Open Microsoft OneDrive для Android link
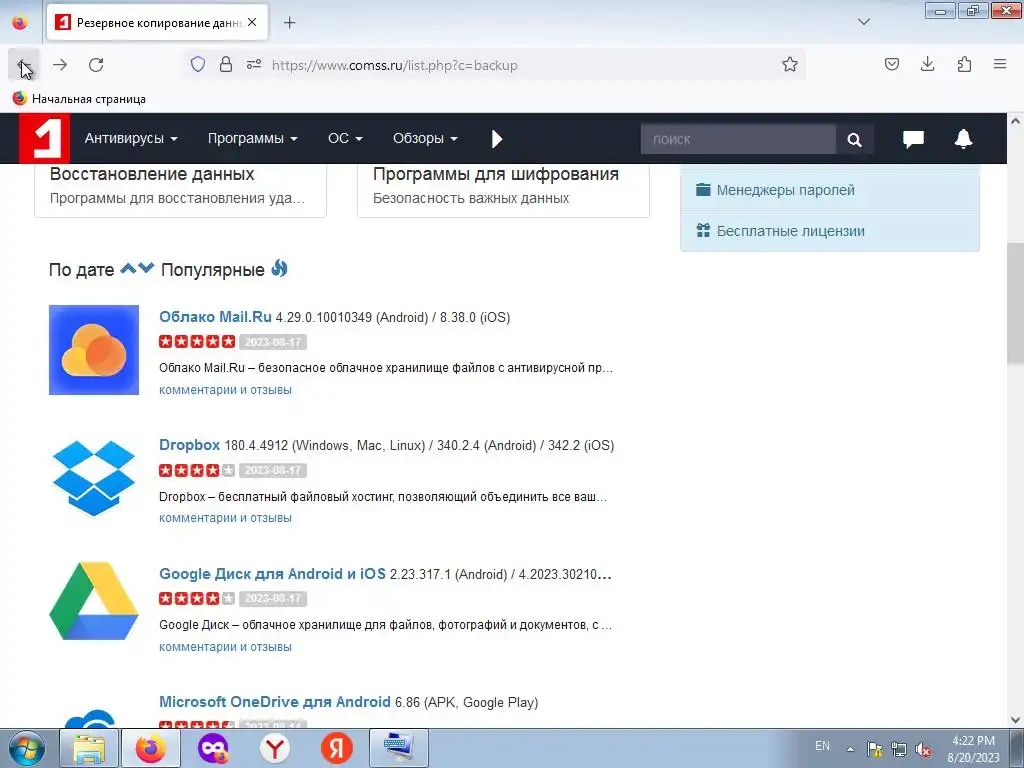This screenshot has height=768, width=1024. (275, 702)
